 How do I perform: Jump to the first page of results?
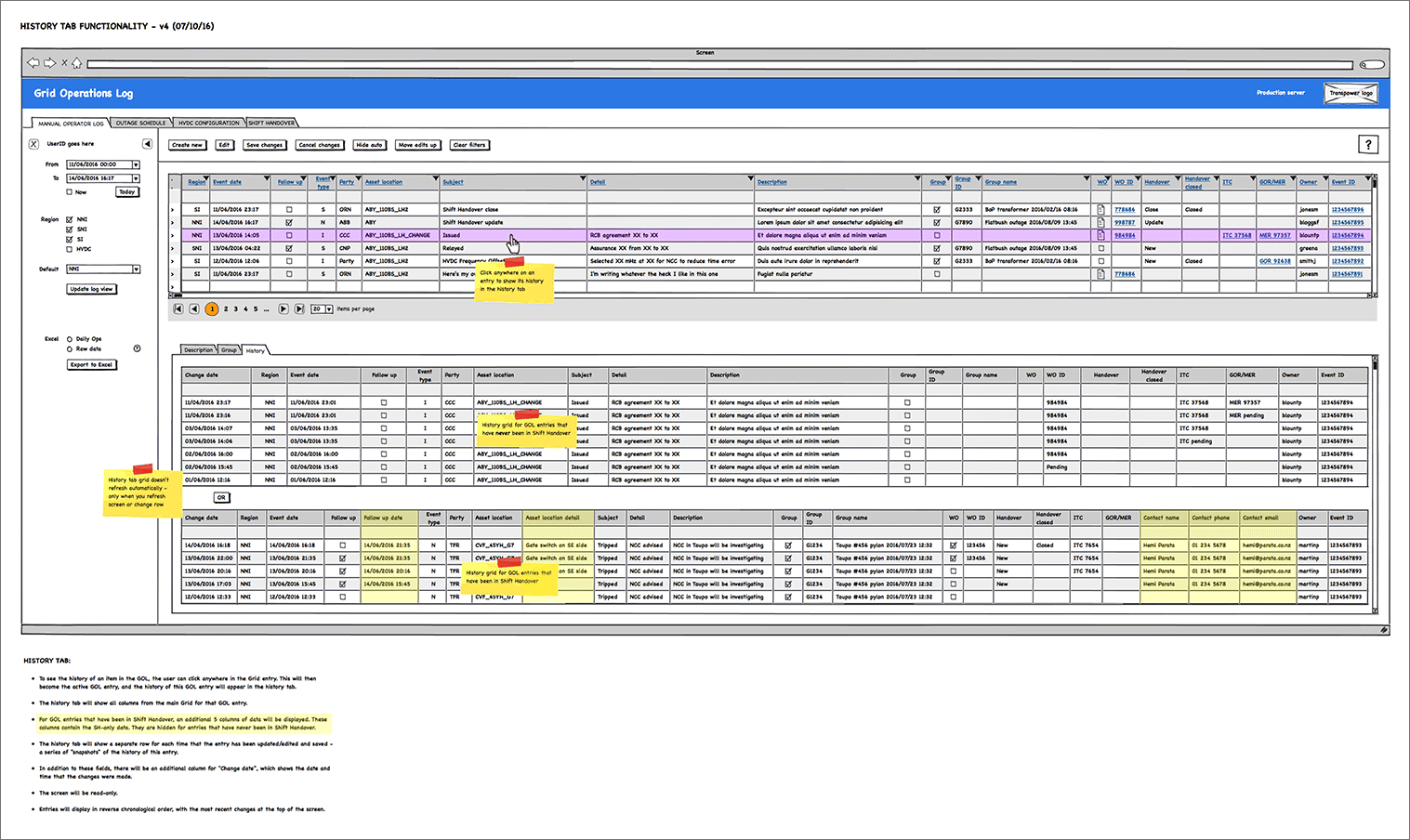click(x=178, y=308)
